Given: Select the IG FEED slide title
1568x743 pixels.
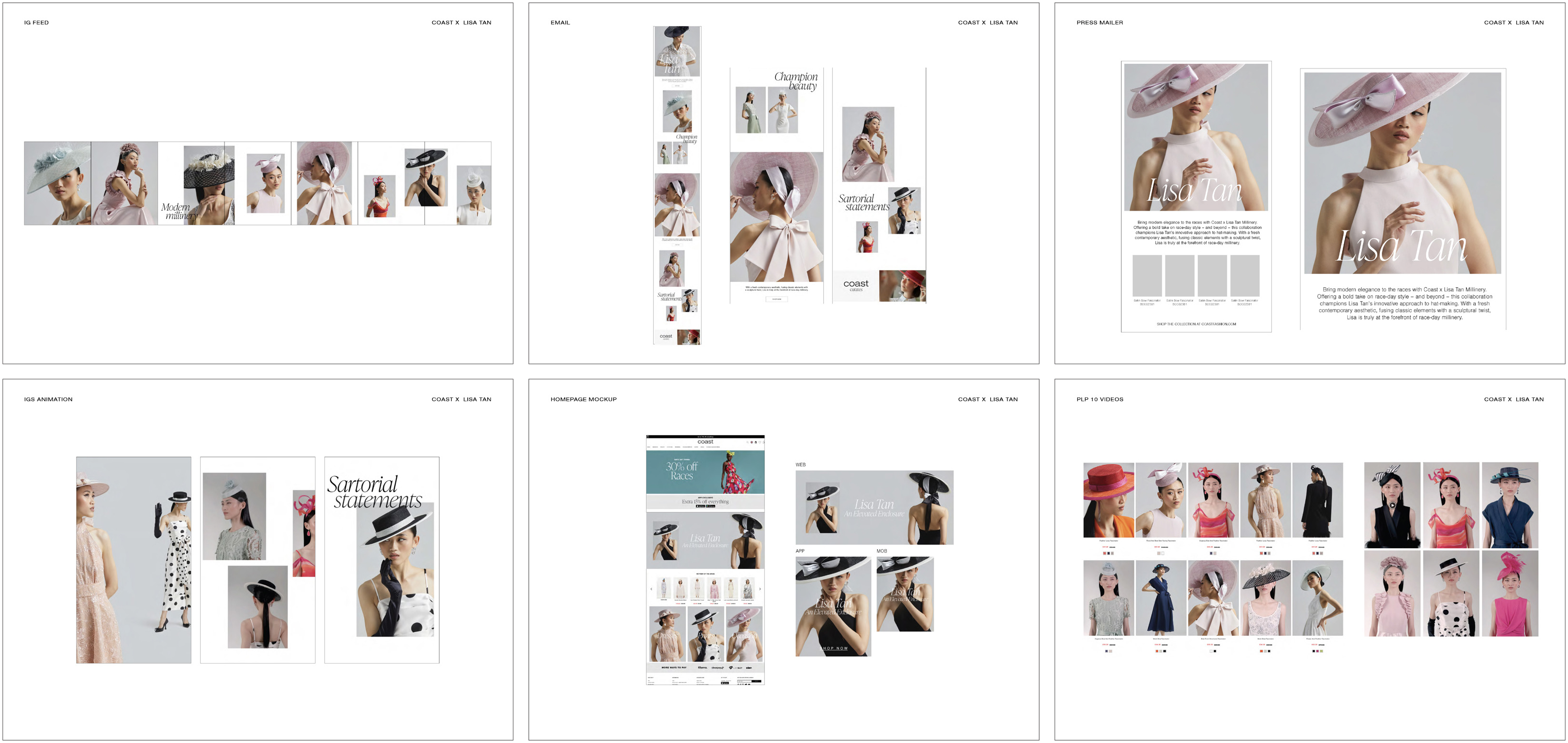Looking at the screenshot, I should point(36,23).
